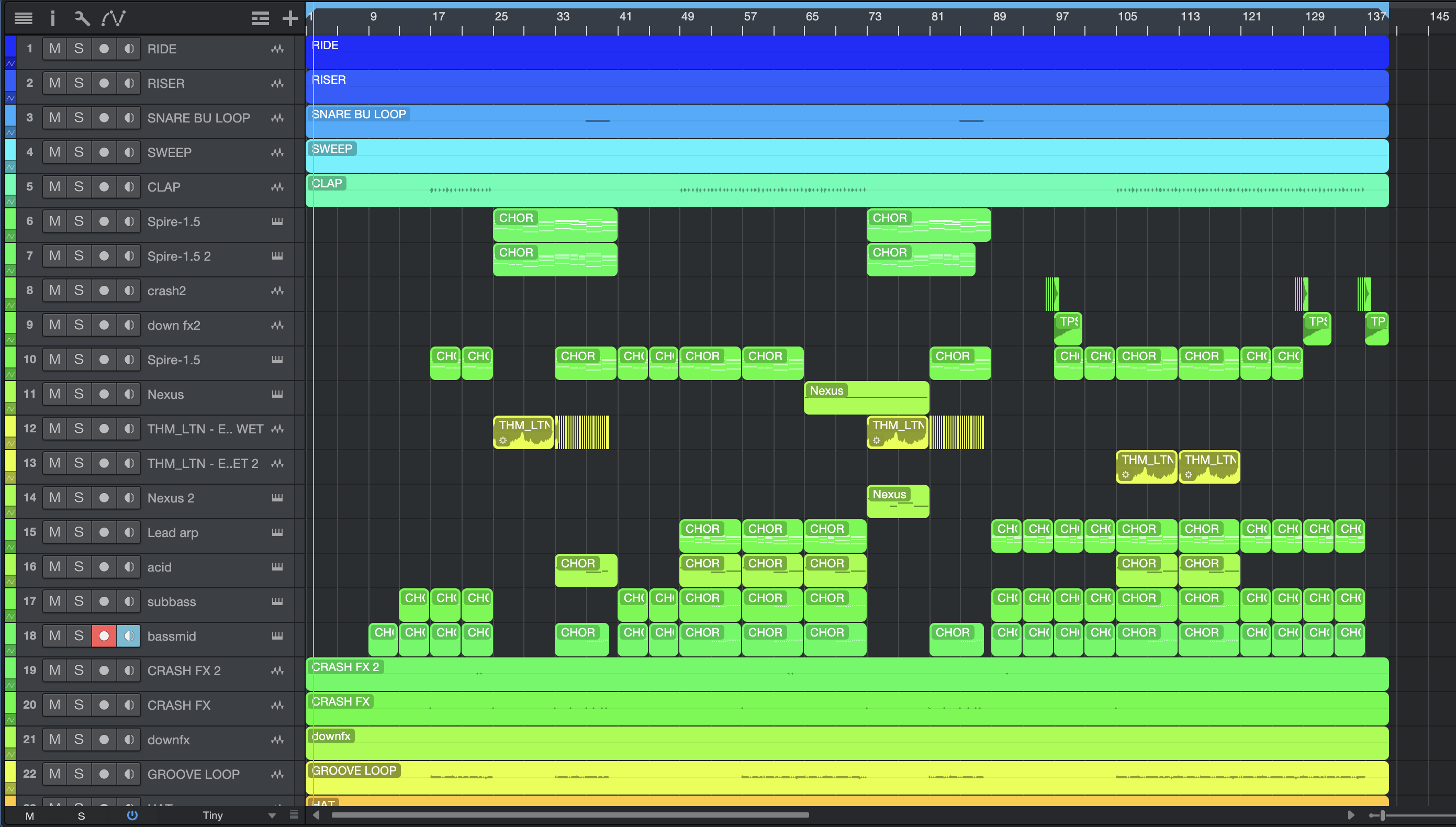Image resolution: width=1456 pixels, height=827 pixels.
Task: Click the instrument keyboard icon on Lead arp
Action: click(x=277, y=532)
